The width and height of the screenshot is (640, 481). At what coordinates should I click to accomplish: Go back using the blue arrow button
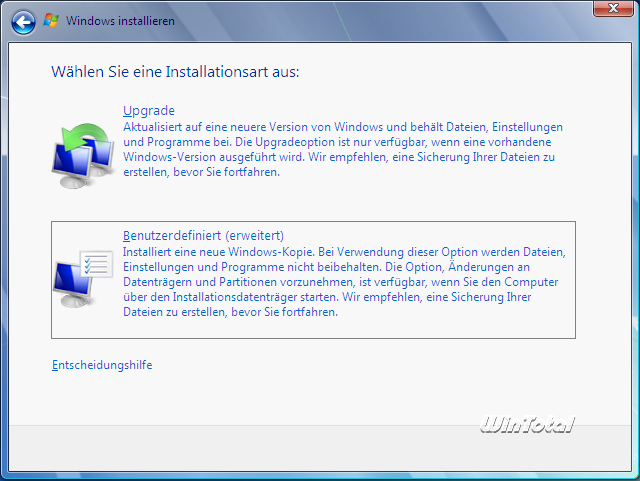(x=23, y=22)
